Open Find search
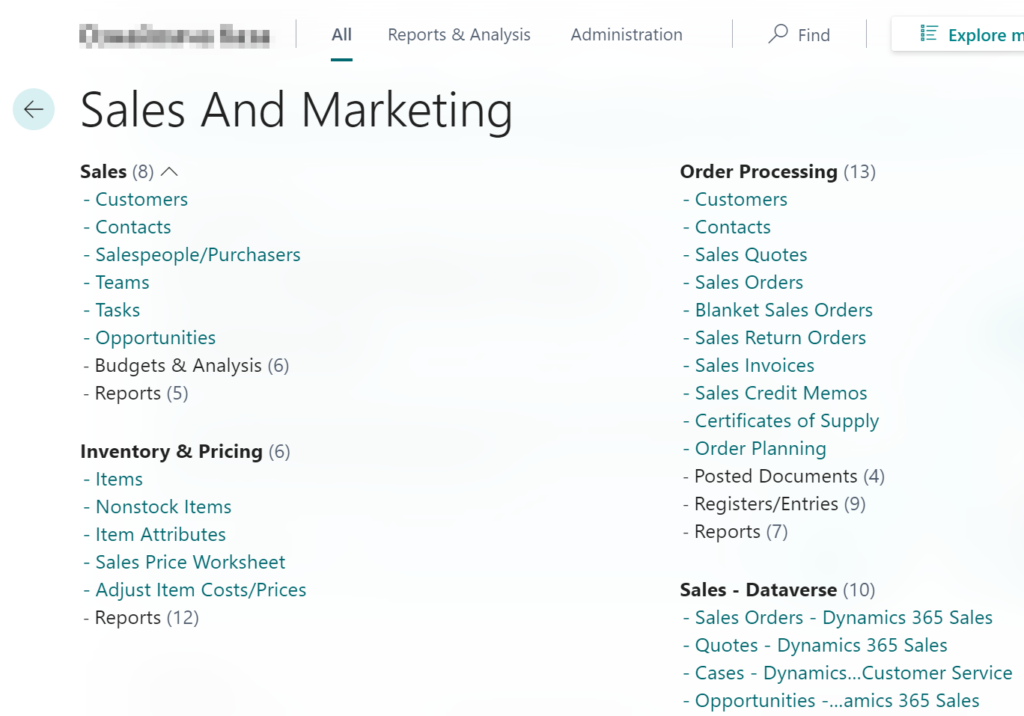The width and height of the screenshot is (1024, 716). pos(799,34)
